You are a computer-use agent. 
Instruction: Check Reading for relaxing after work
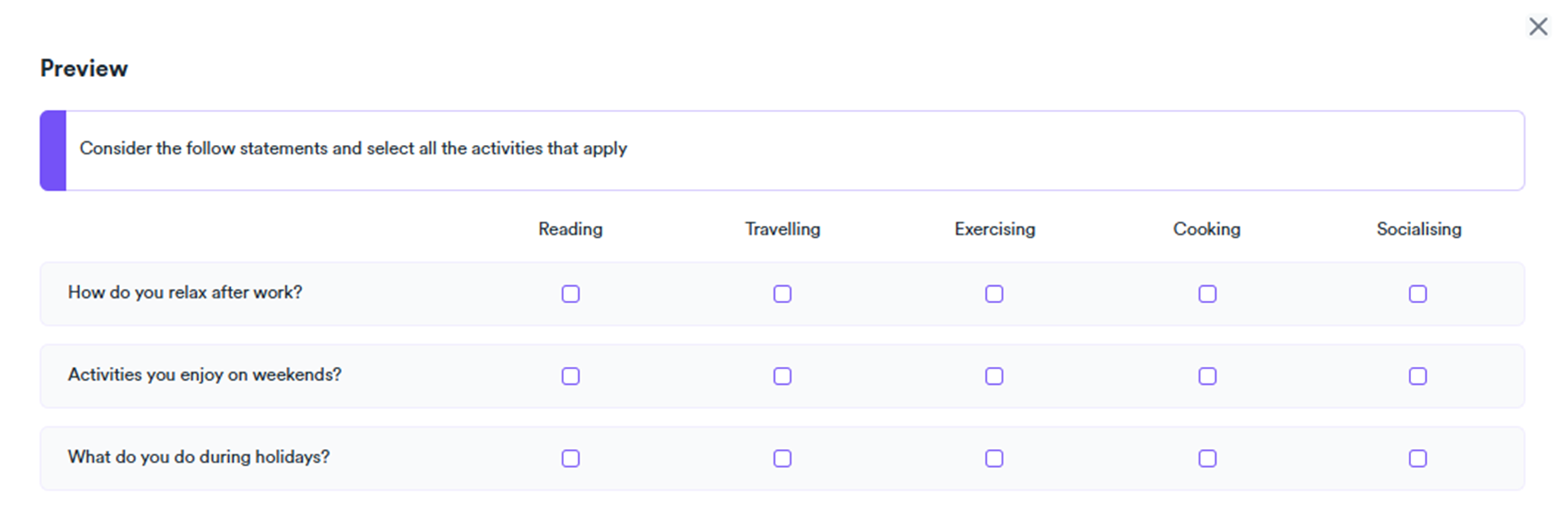570,294
